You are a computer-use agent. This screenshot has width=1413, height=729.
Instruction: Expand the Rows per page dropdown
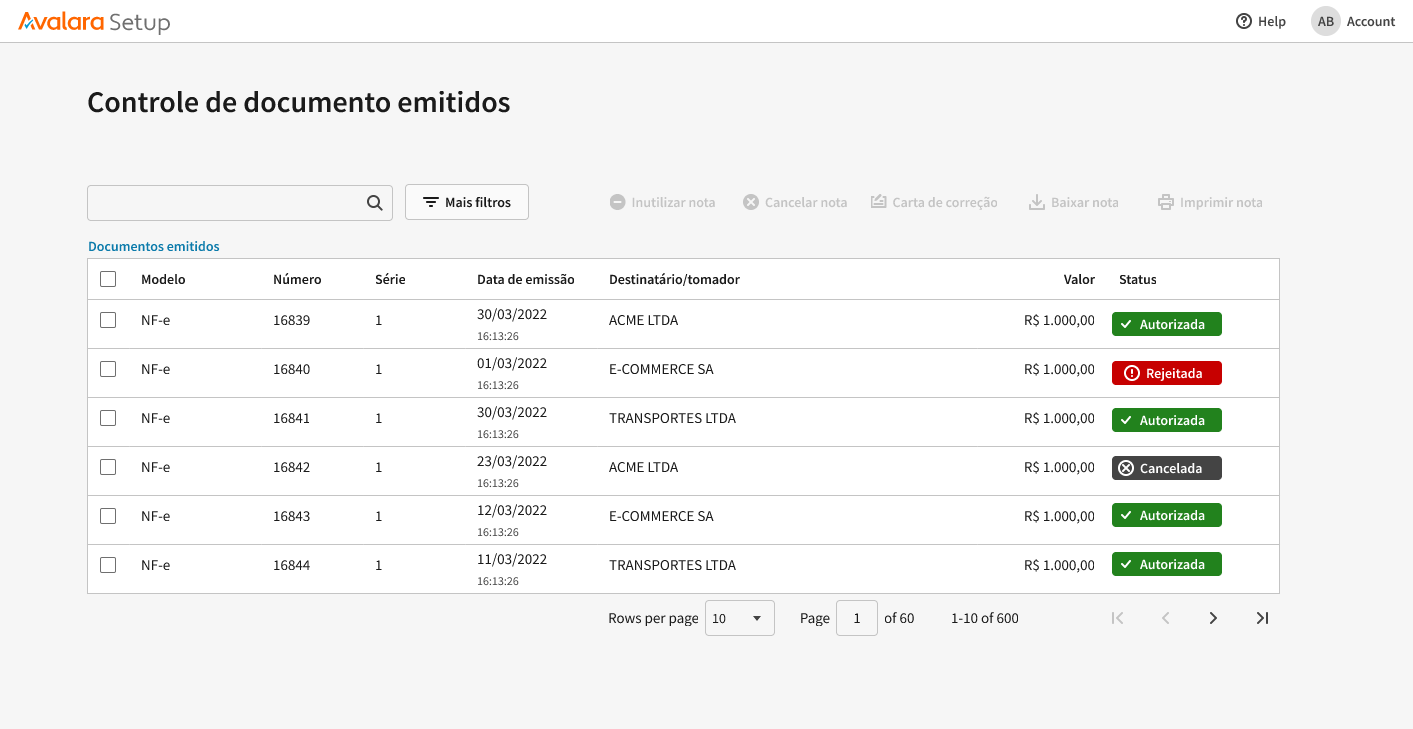tap(739, 618)
